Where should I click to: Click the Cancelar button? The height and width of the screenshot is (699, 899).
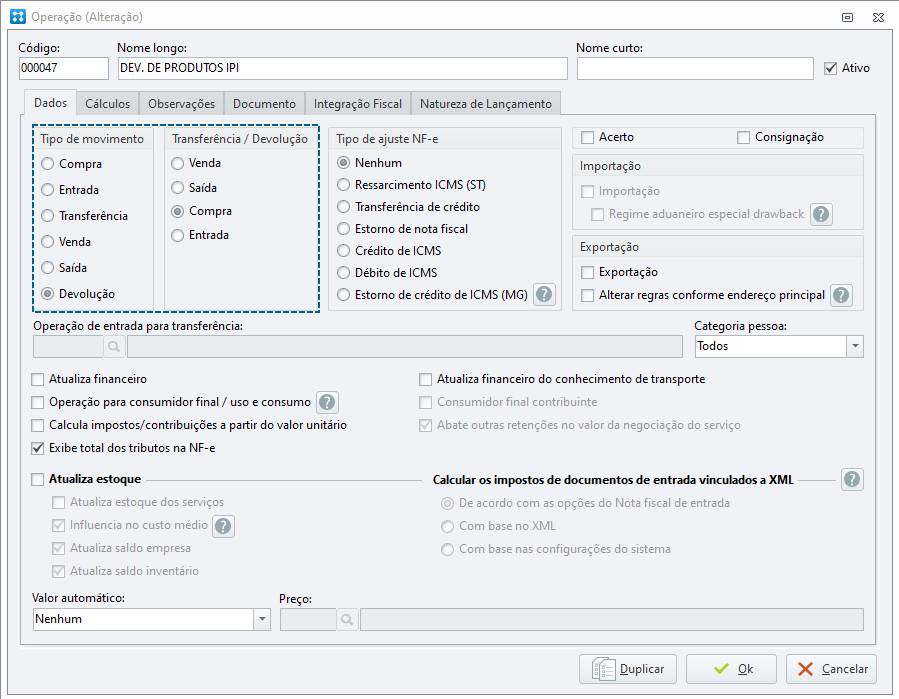tap(831, 669)
